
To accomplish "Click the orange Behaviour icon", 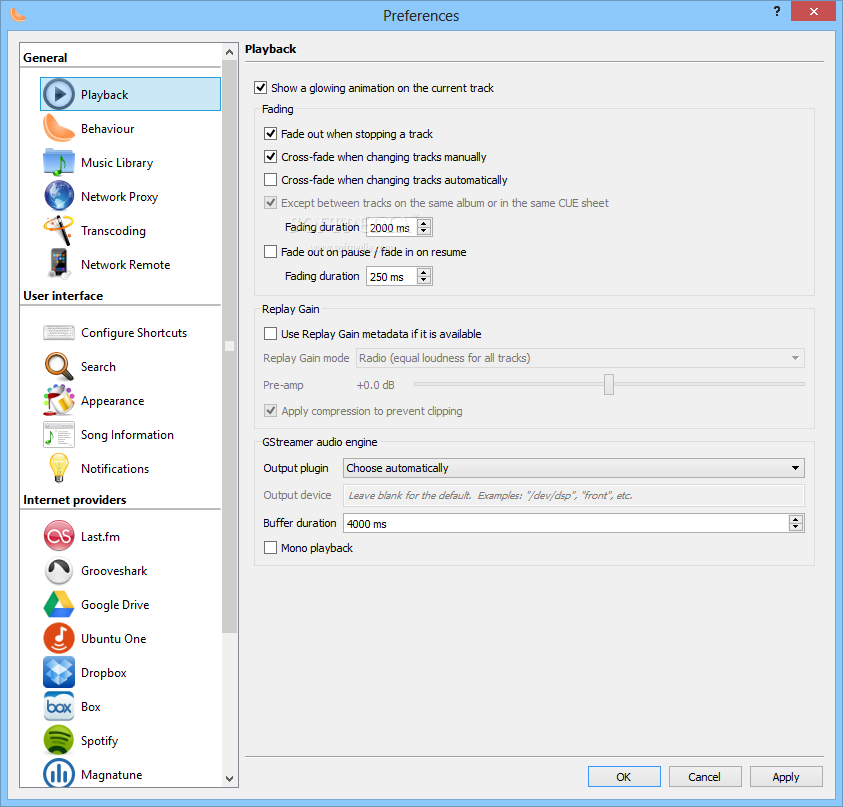I will [59, 128].
